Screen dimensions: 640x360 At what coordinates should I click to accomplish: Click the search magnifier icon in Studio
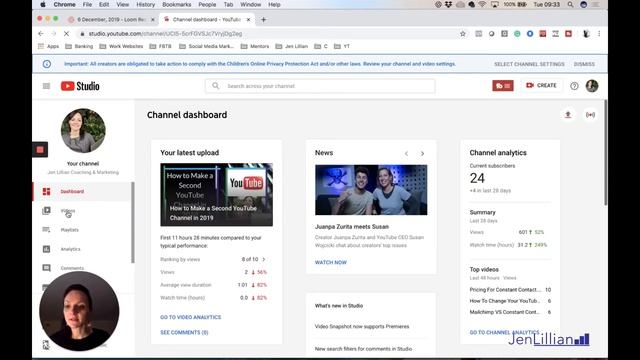click(216, 86)
